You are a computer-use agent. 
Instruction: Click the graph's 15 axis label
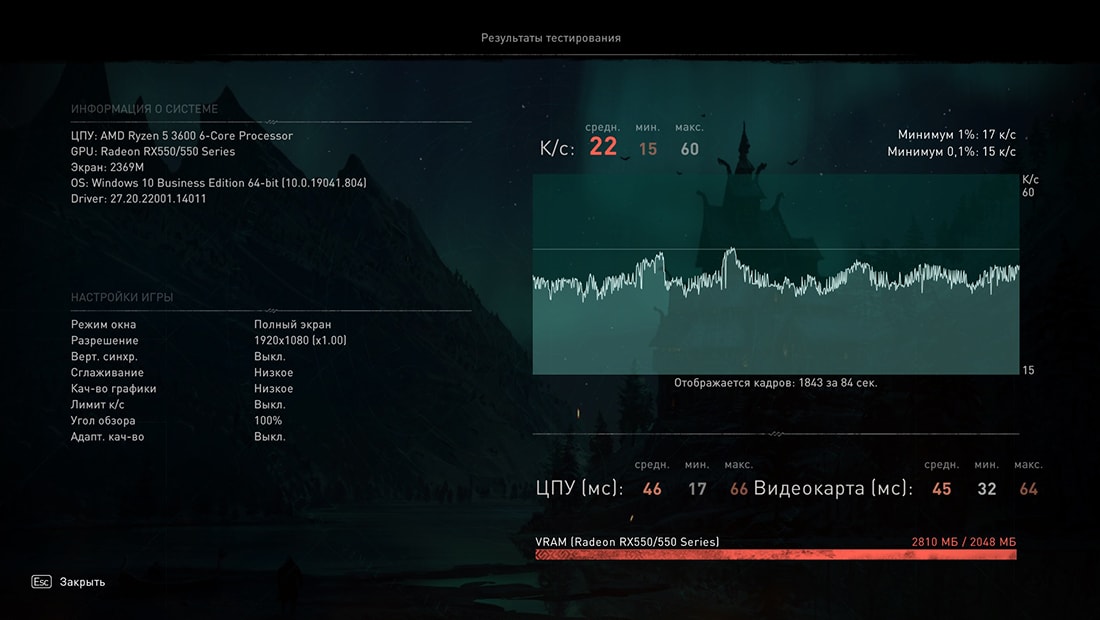point(1028,370)
